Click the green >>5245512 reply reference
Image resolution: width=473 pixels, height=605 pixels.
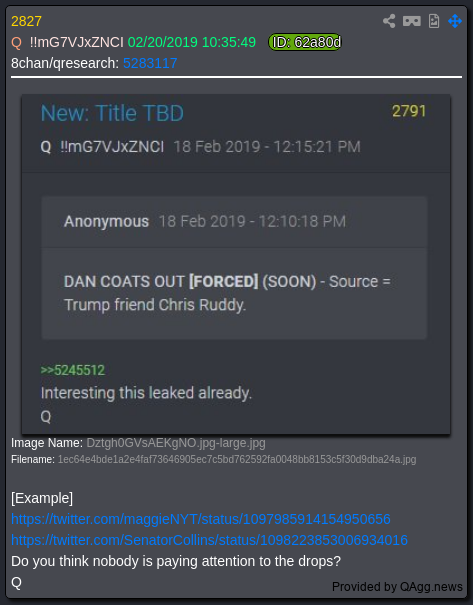pyautogui.click(x=73, y=370)
